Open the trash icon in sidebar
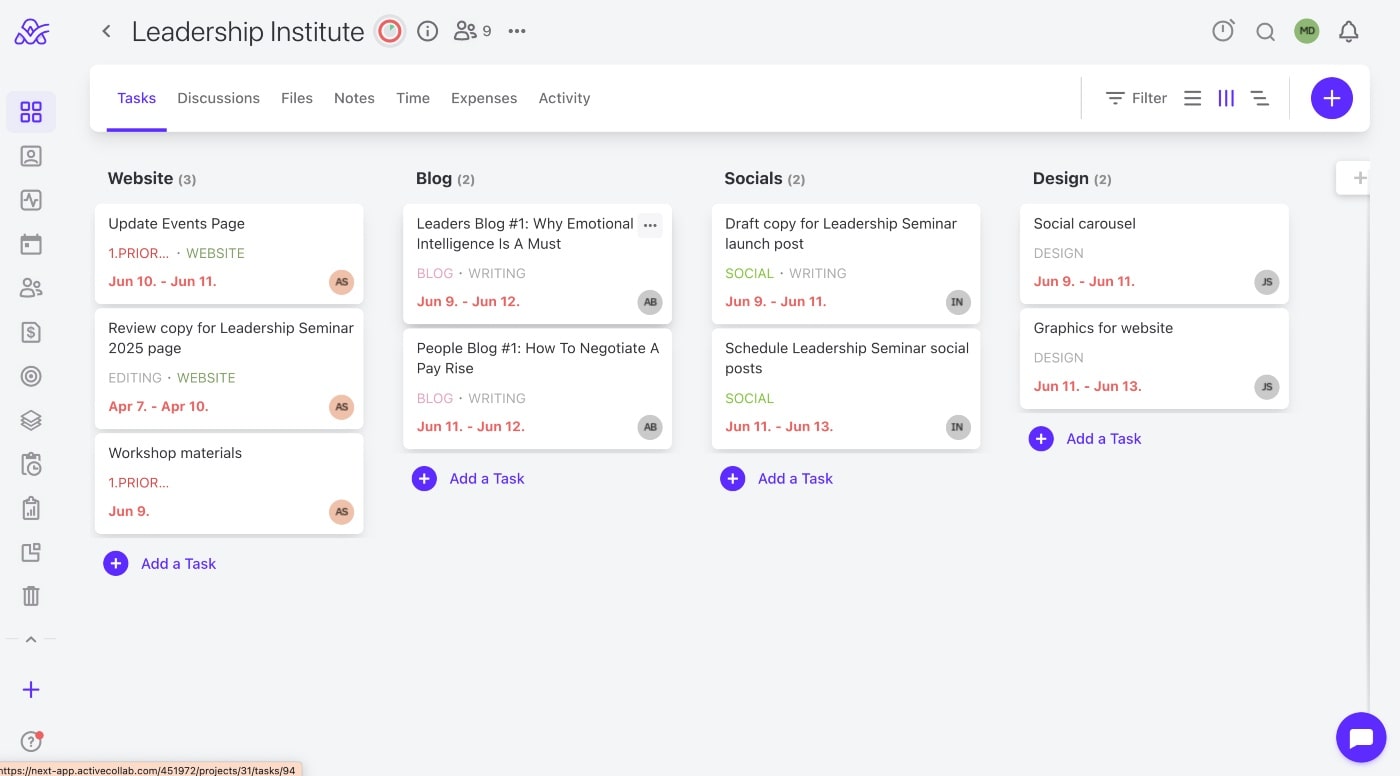This screenshot has height=776, width=1400. tap(31, 596)
